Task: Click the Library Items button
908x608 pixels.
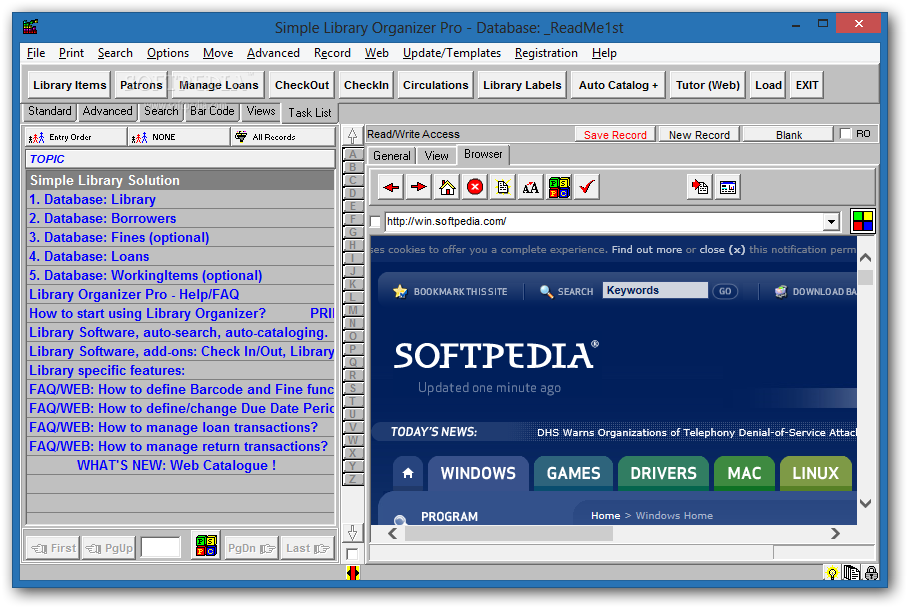Action: coord(69,85)
